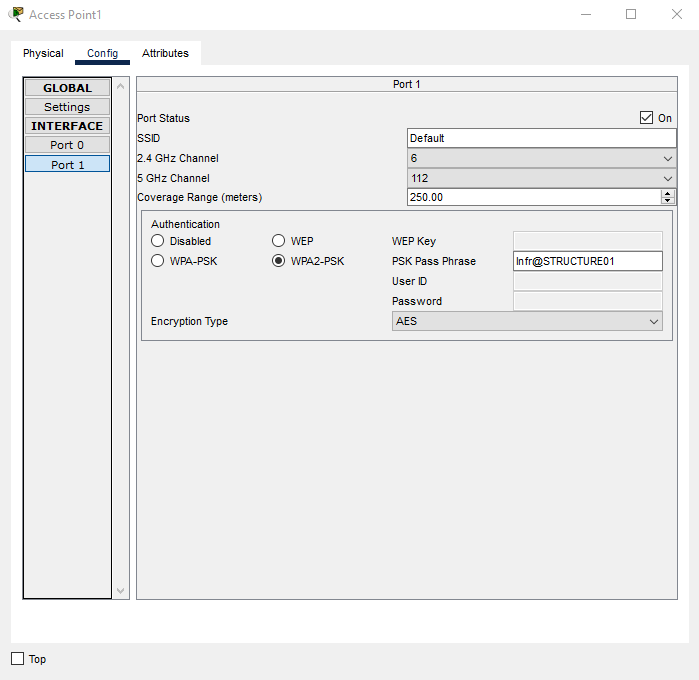Switch to the Physical tab

click(x=43, y=53)
